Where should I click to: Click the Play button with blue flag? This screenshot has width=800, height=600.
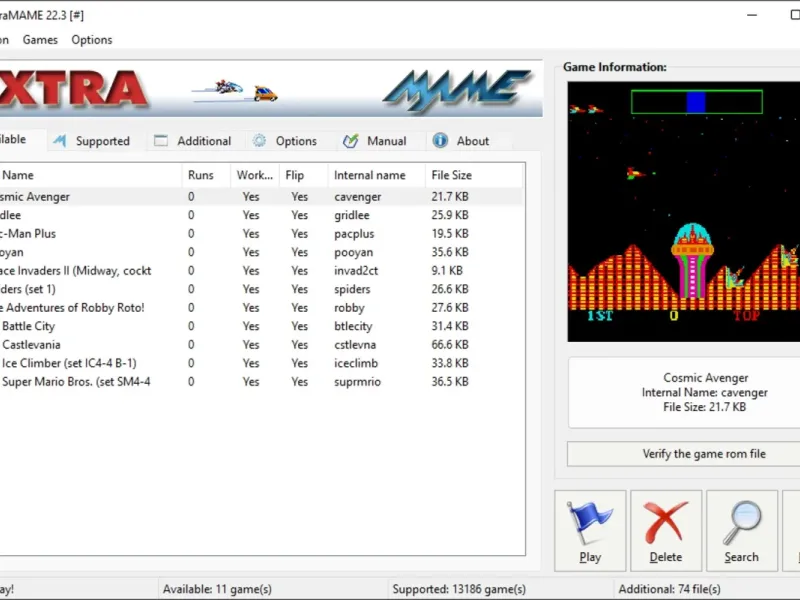click(590, 531)
